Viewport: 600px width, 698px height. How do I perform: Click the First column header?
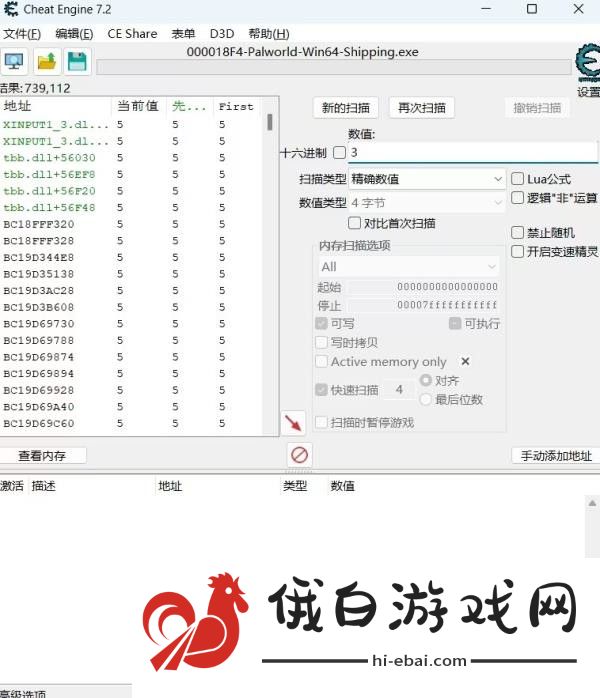coord(236,106)
